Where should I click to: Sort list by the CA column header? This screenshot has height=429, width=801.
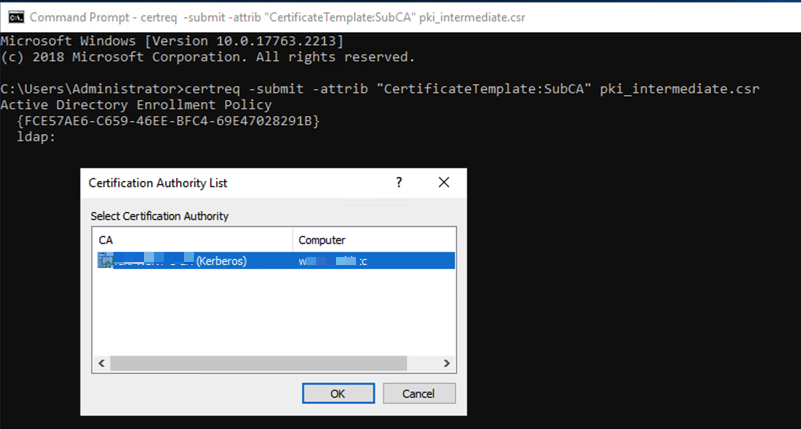pos(192,240)
